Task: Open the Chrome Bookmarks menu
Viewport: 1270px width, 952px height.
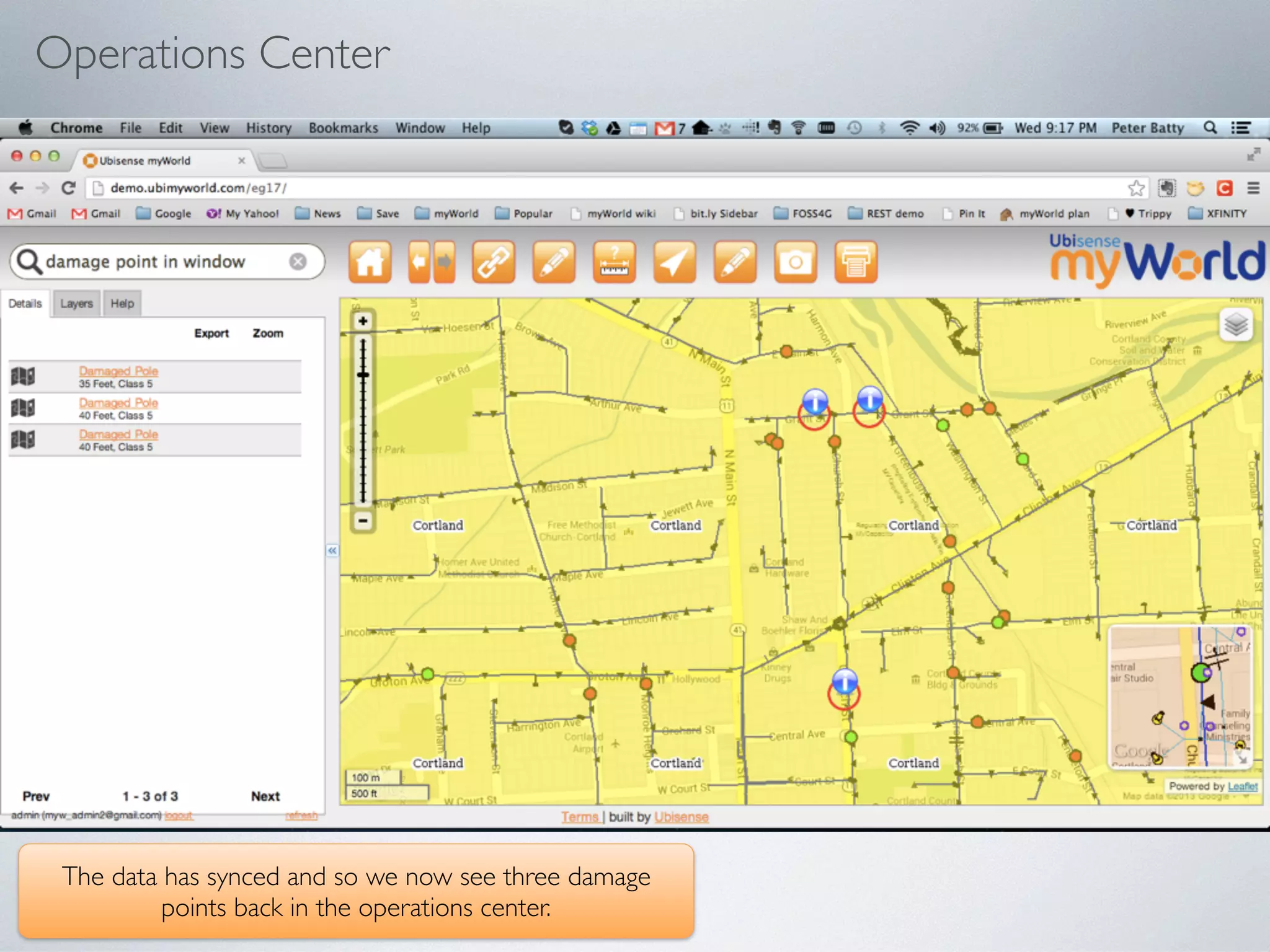Action: (x=343, y=128)
